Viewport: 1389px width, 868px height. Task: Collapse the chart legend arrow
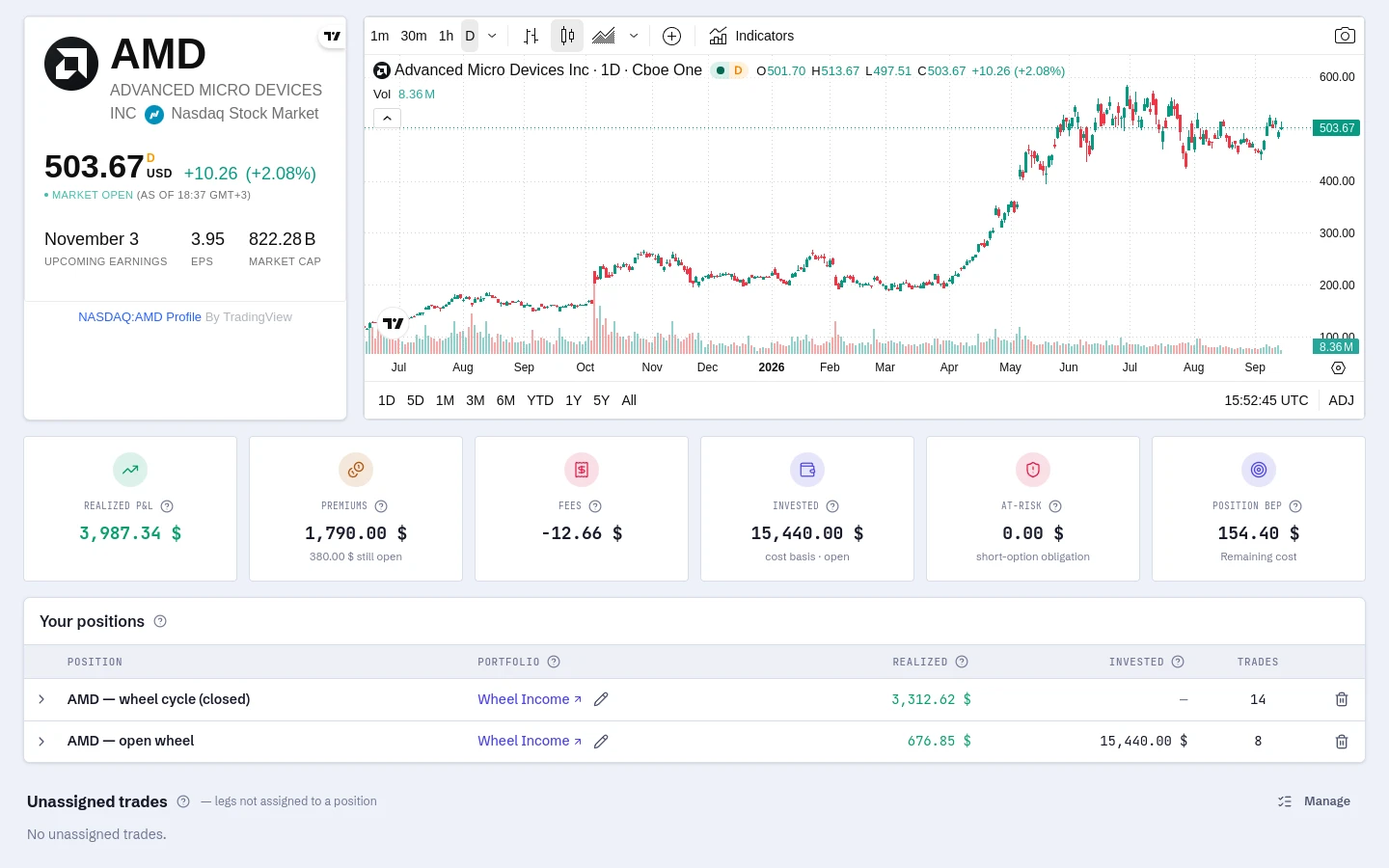387,118
